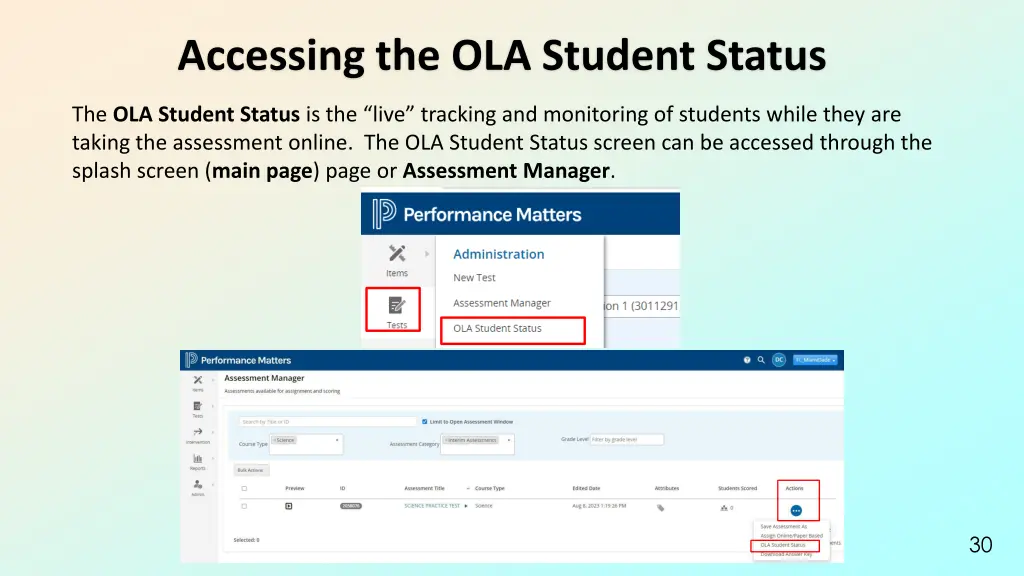Viewport: 1024px width, 576px height.
Task: Click the Items crossed-tools icon in upper screenshot
Action: (x=396, y=253)
